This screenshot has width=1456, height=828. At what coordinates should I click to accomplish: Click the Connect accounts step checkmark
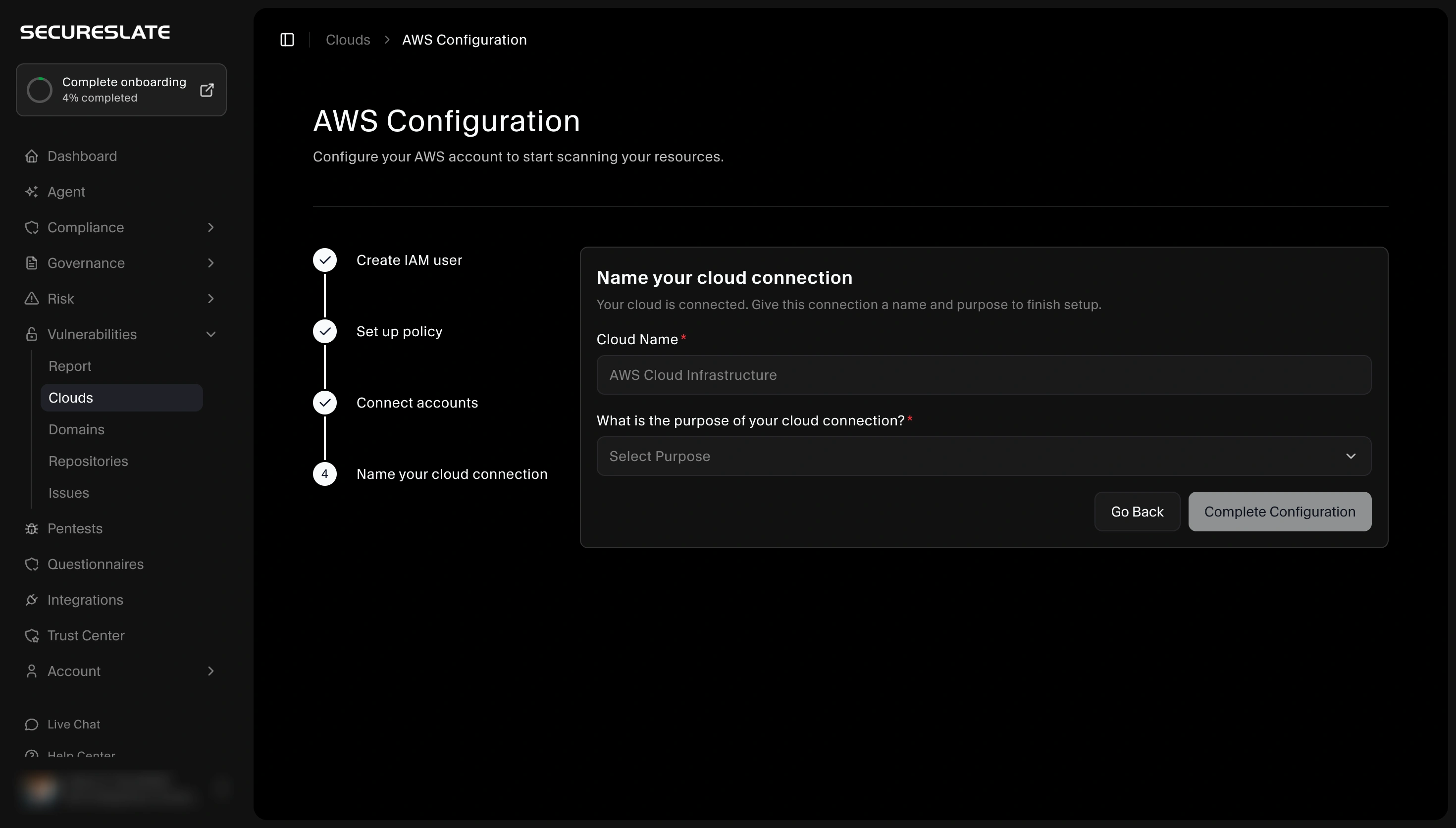(325, 403)
